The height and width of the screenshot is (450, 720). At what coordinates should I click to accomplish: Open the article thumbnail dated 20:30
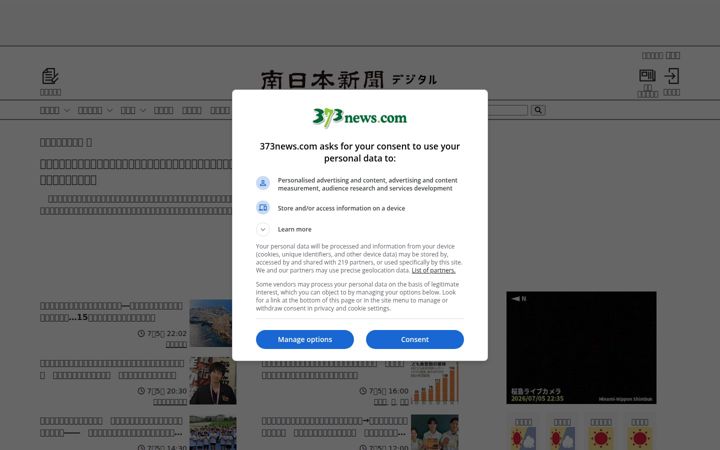pyautogui.click(x=213, y=381)
